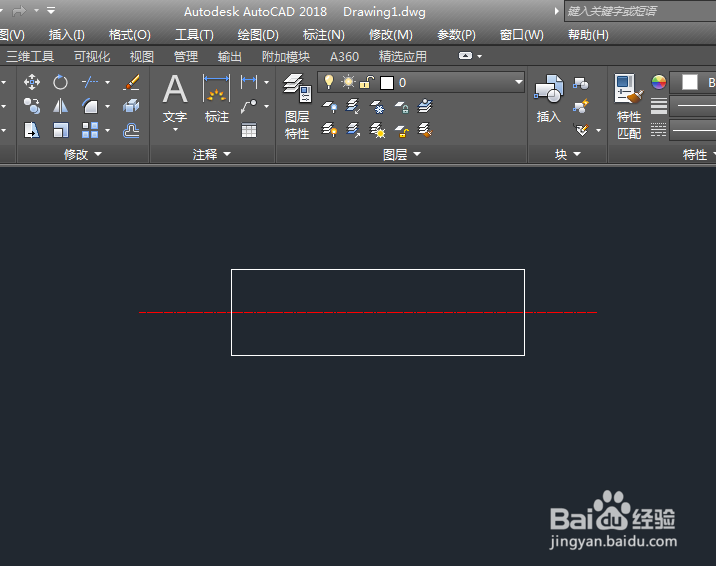Open the 格式(O) menu
The image size is (716, 566).
pos(130,35)
